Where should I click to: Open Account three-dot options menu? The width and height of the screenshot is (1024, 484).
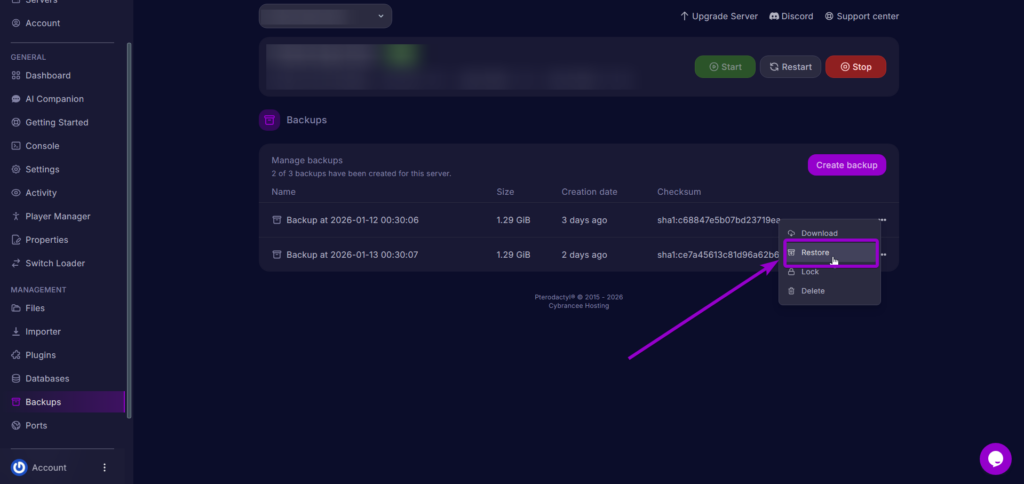coord(104,467)
